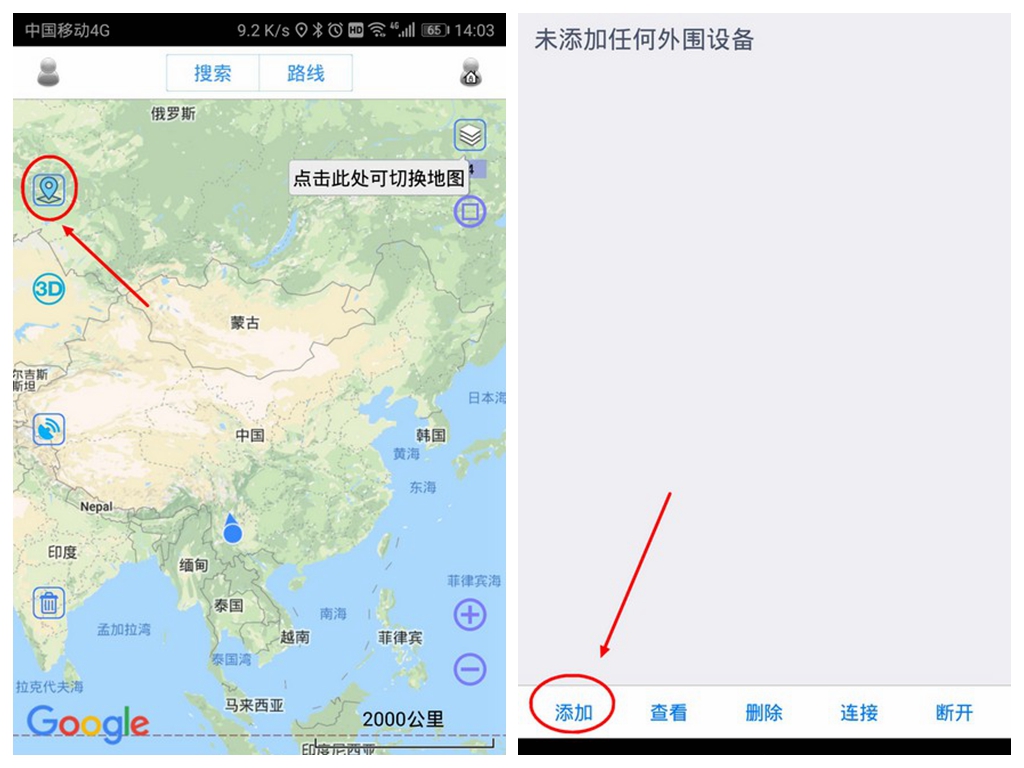1024x768 pixels.
Task: Tap the home person icon
Action: (x=471, y=72)
